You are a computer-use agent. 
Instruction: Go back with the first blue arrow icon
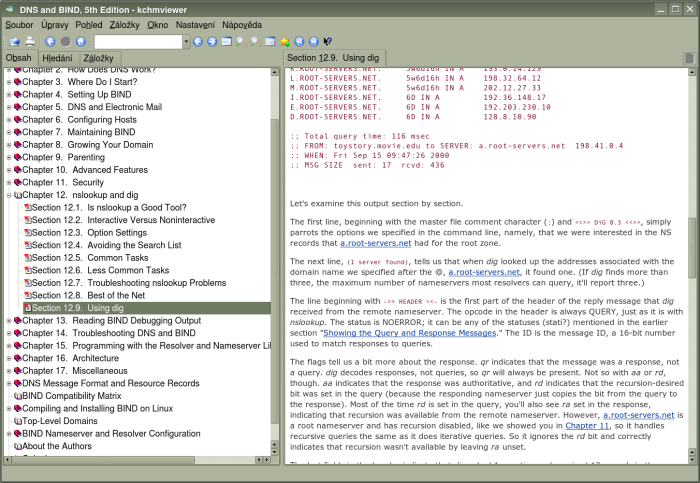(49, 41)
